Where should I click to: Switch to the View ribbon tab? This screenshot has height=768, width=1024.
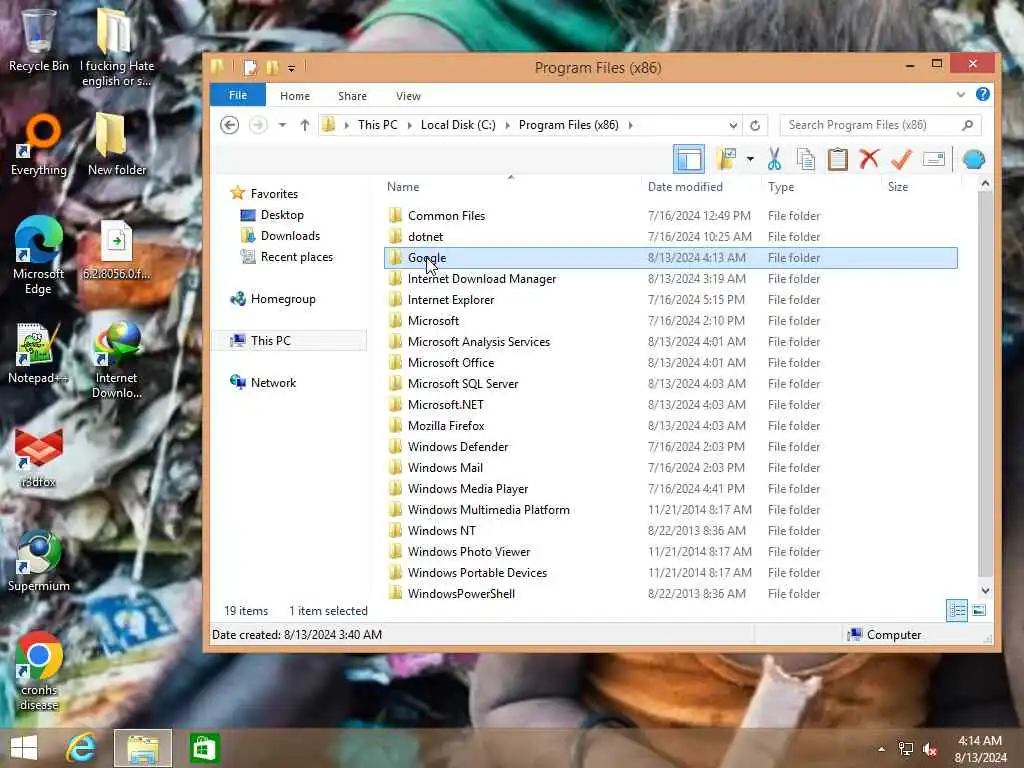[x=408, y=95]
